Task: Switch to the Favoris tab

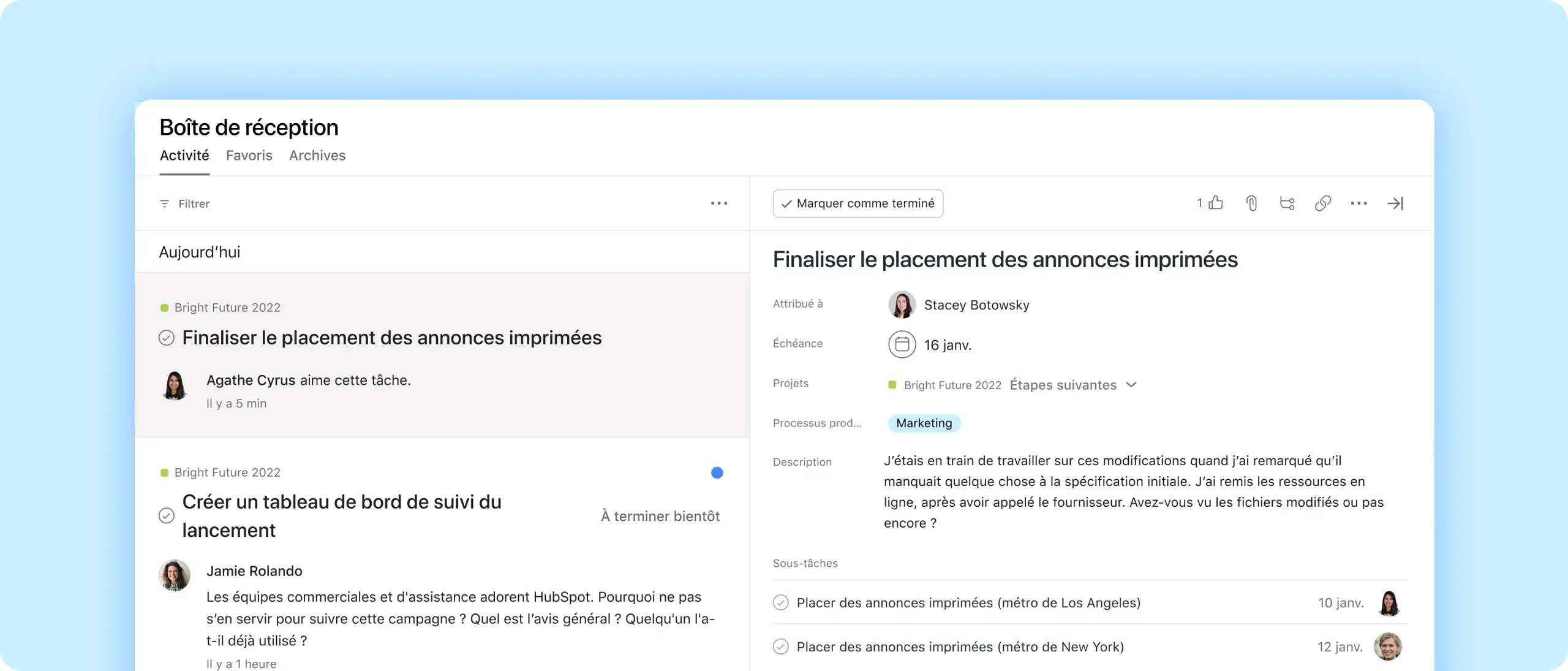Action: pos(249,156)
